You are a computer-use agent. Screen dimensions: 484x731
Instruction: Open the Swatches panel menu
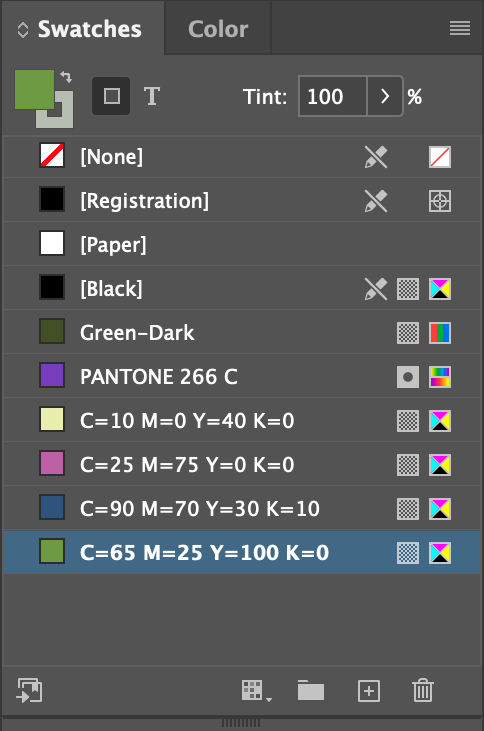pyautogui.click(x=459, y=29)
